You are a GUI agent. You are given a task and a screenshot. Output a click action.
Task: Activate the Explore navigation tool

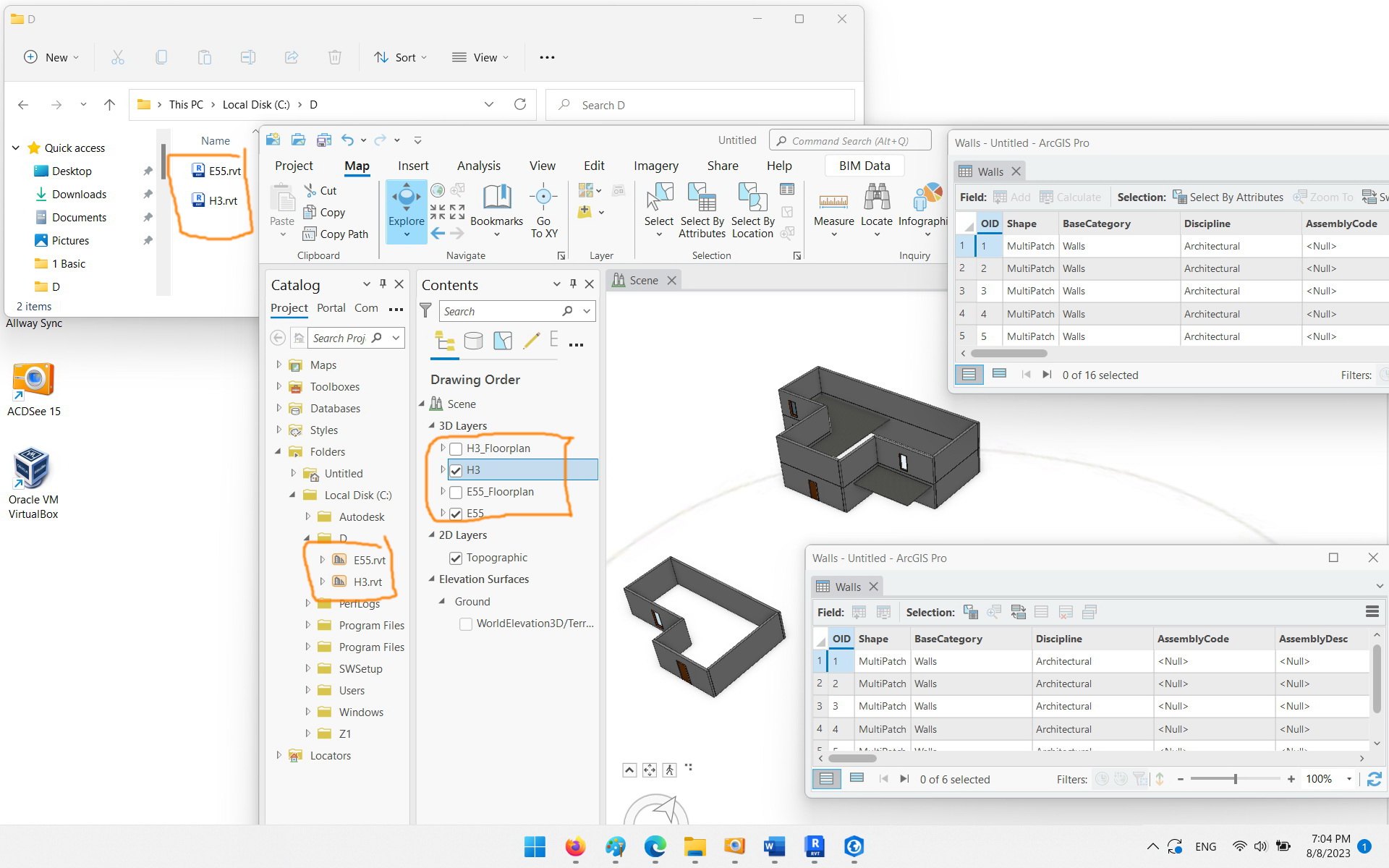click(406, 206)
